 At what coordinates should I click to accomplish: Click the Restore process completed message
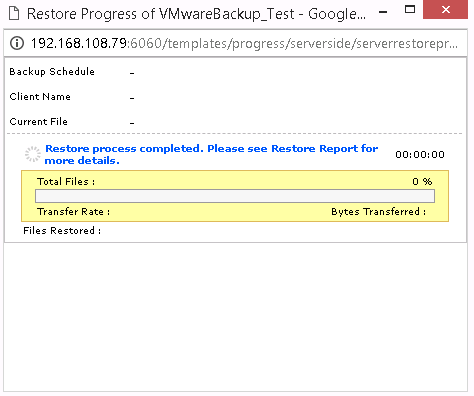click(211, 155)
